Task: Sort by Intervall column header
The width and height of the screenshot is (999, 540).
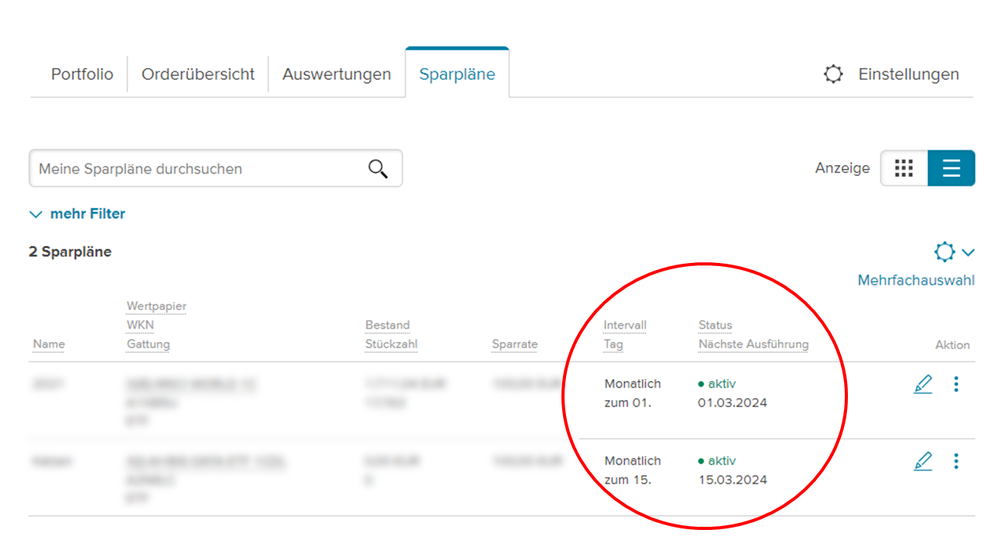Action: click(x=625, y=325)
